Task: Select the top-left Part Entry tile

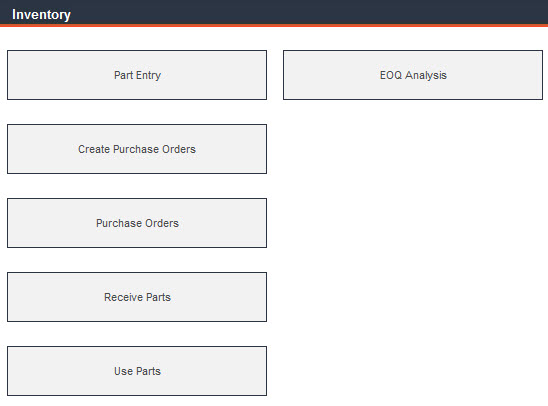Action: click(x=137, y=75)
